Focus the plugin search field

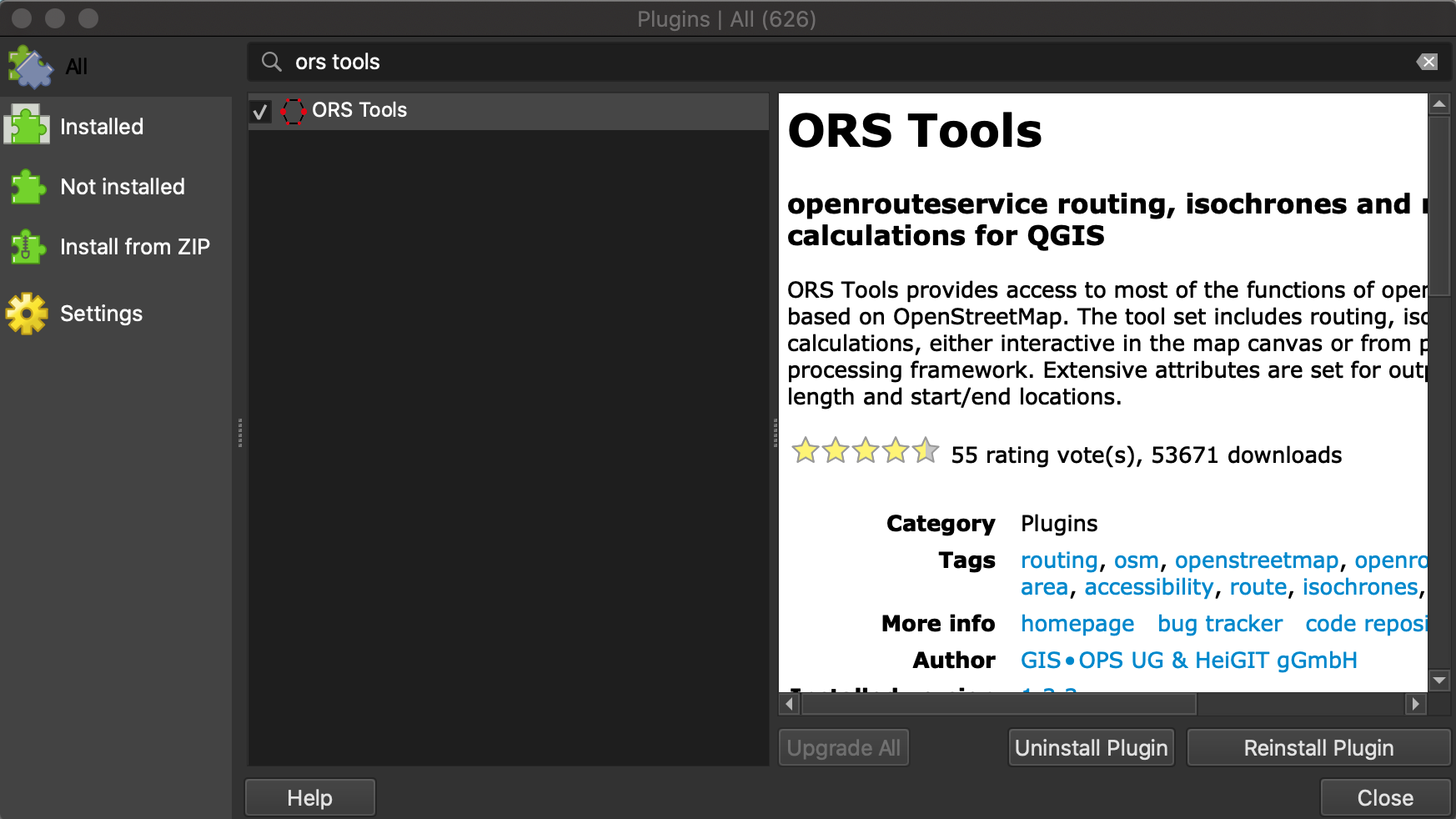pos(849,62)
